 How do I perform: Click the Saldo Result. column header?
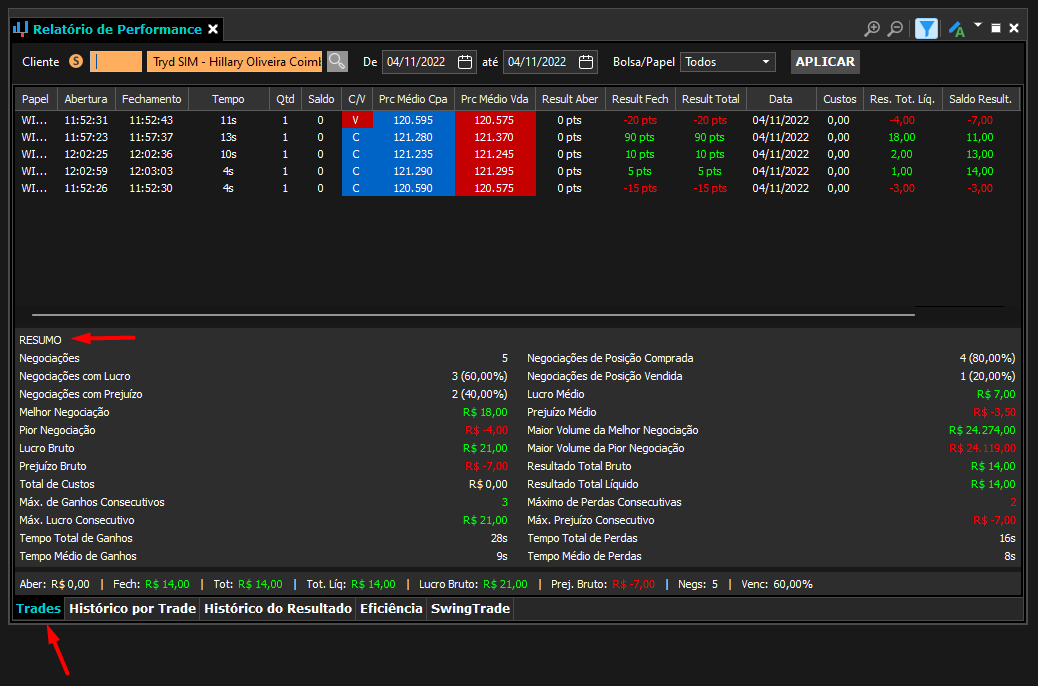point(980,99)
